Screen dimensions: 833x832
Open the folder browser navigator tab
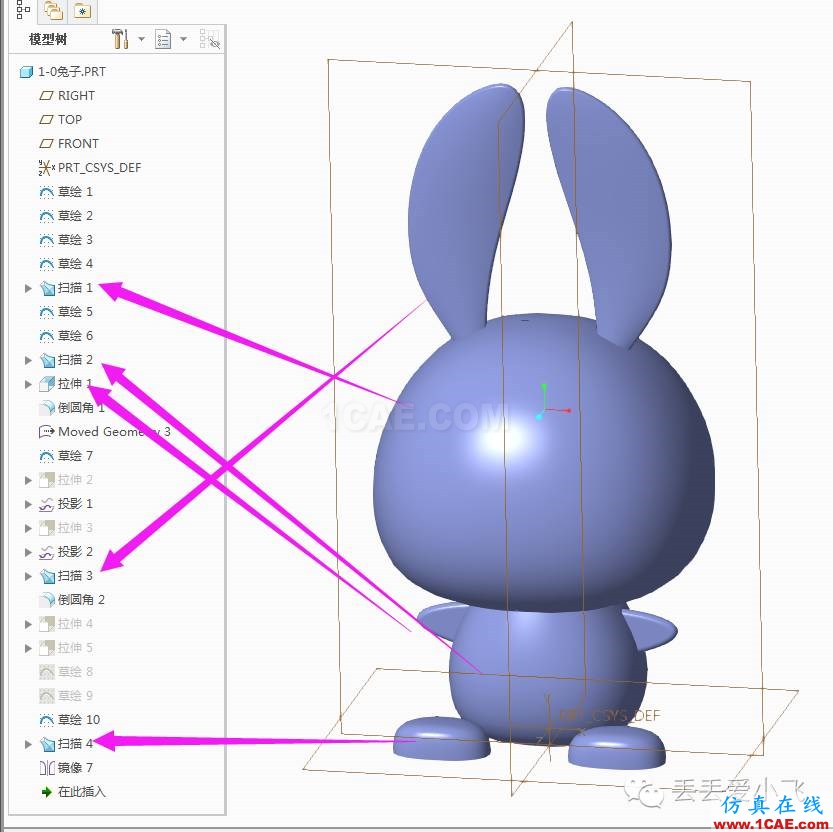[53, 10]
